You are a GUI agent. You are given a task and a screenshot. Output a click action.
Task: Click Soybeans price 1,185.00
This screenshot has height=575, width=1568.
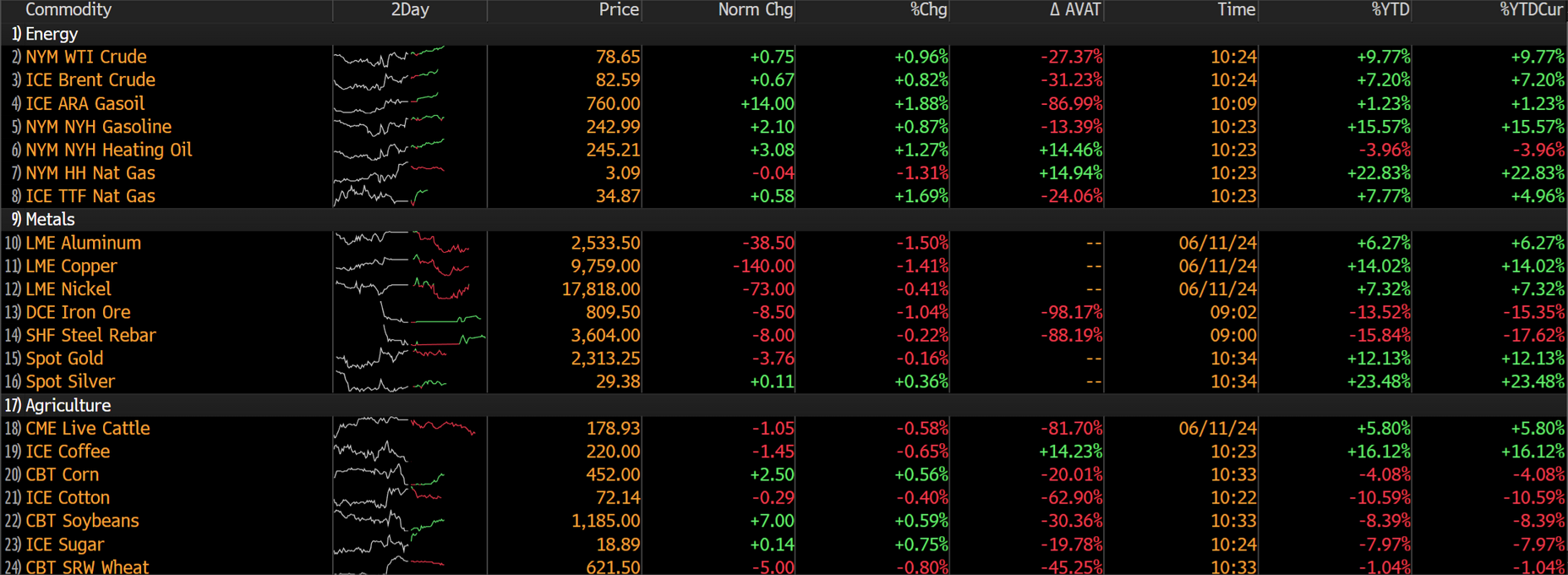[x=605, y=521]
